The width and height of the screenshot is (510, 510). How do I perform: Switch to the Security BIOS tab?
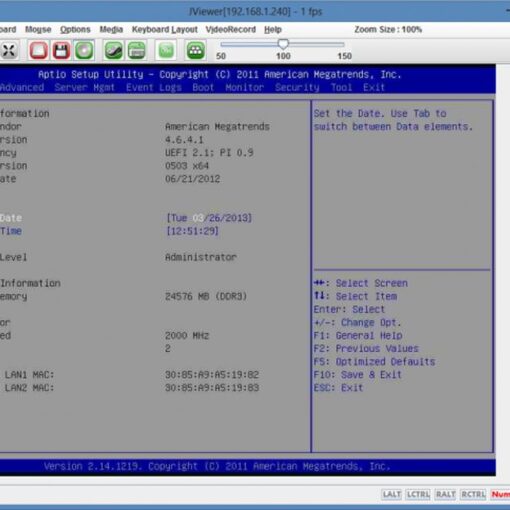click(297, 88)
